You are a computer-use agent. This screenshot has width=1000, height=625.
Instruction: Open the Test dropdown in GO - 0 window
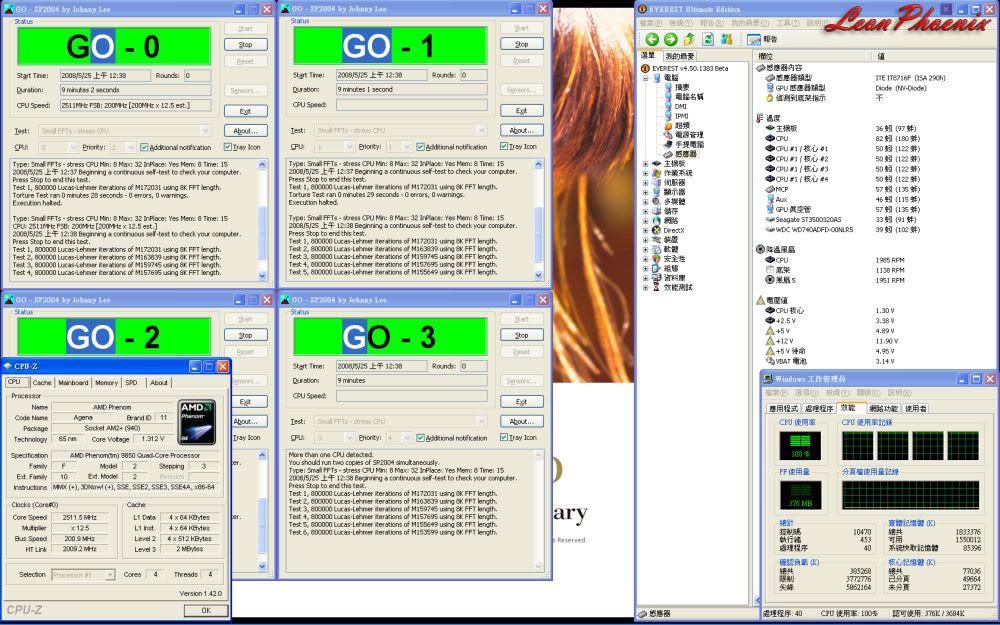tap(205, 131)
